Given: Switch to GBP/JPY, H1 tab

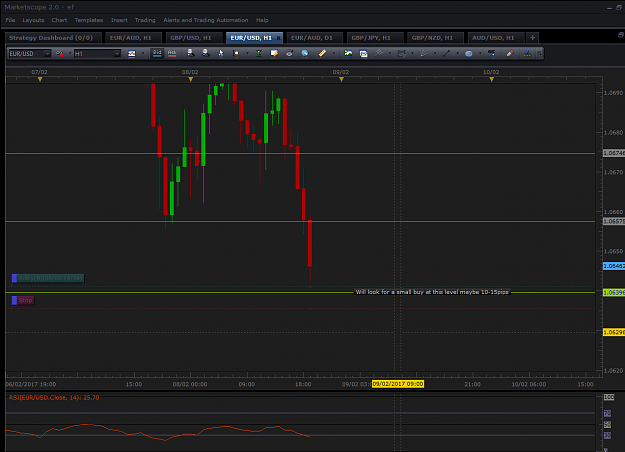Looking at the screenshot, I should [375, 37].
